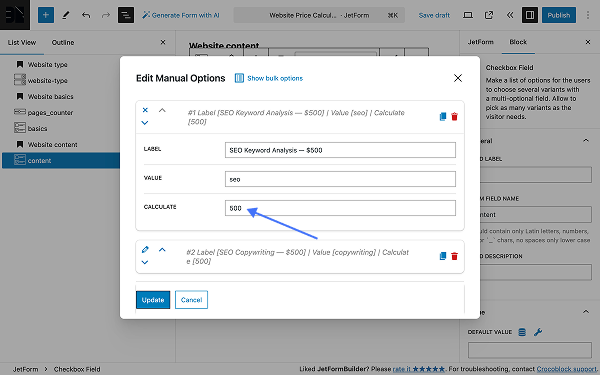The height and width of the screenshot is (375, 600).
Task: Switch to the Block sidebar tab
Action: click(518, 42)
